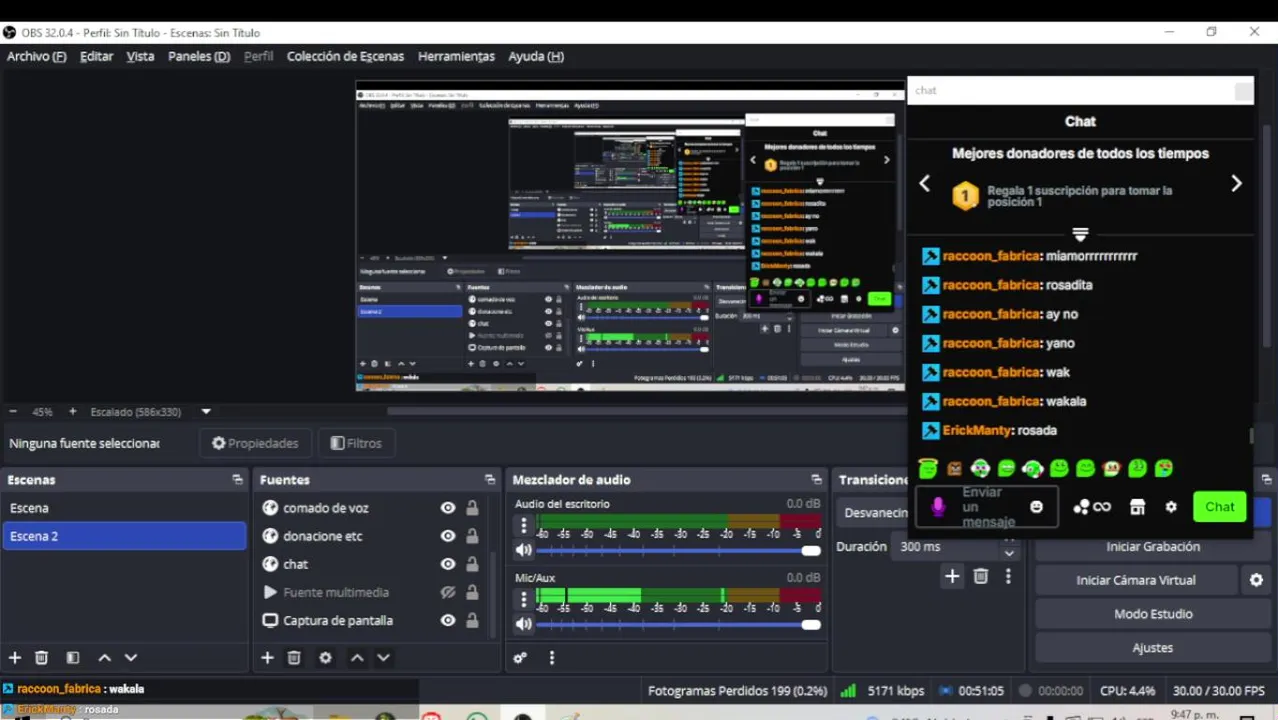Open preview scaling dropdown arrow
This screenshot has height=720, width=1278.
click(x=206, y=411)
